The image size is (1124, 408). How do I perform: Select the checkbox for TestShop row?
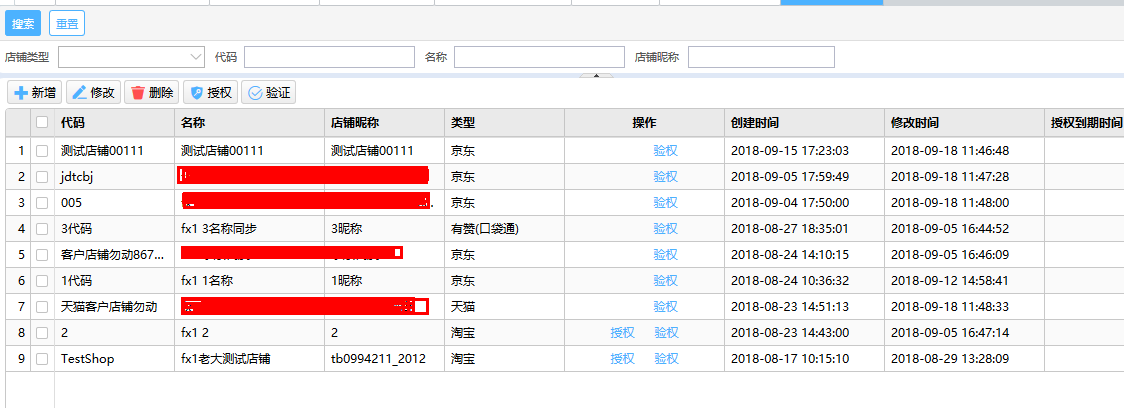click(42, 359)
